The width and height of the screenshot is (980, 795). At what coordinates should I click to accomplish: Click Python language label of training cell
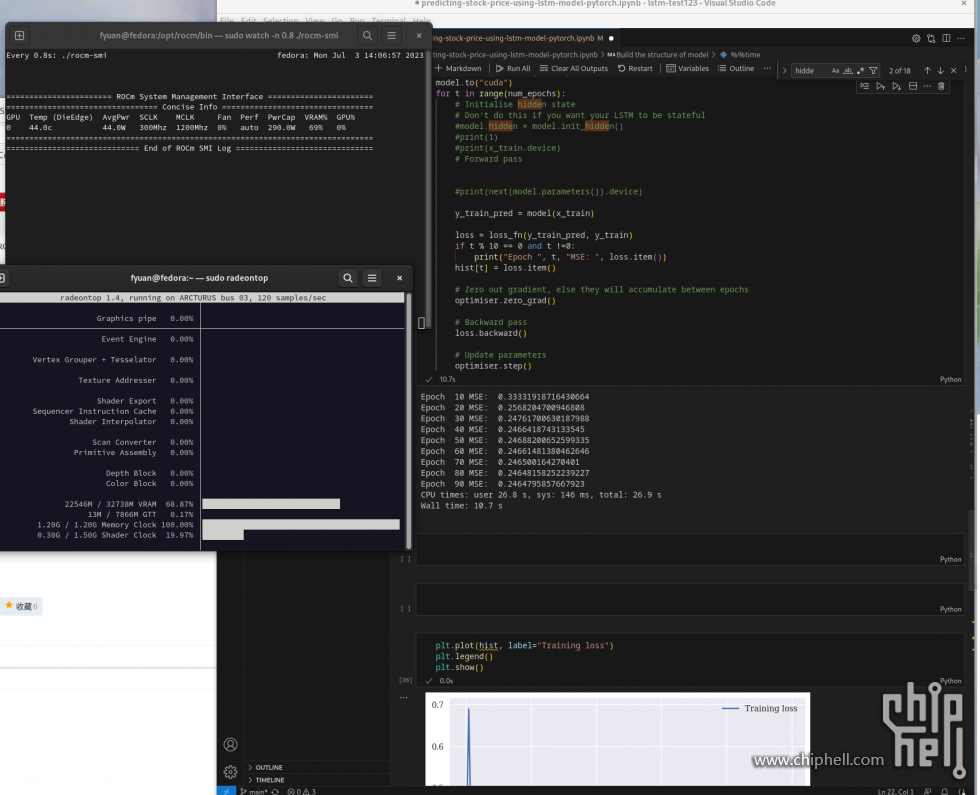coord(950,379)
